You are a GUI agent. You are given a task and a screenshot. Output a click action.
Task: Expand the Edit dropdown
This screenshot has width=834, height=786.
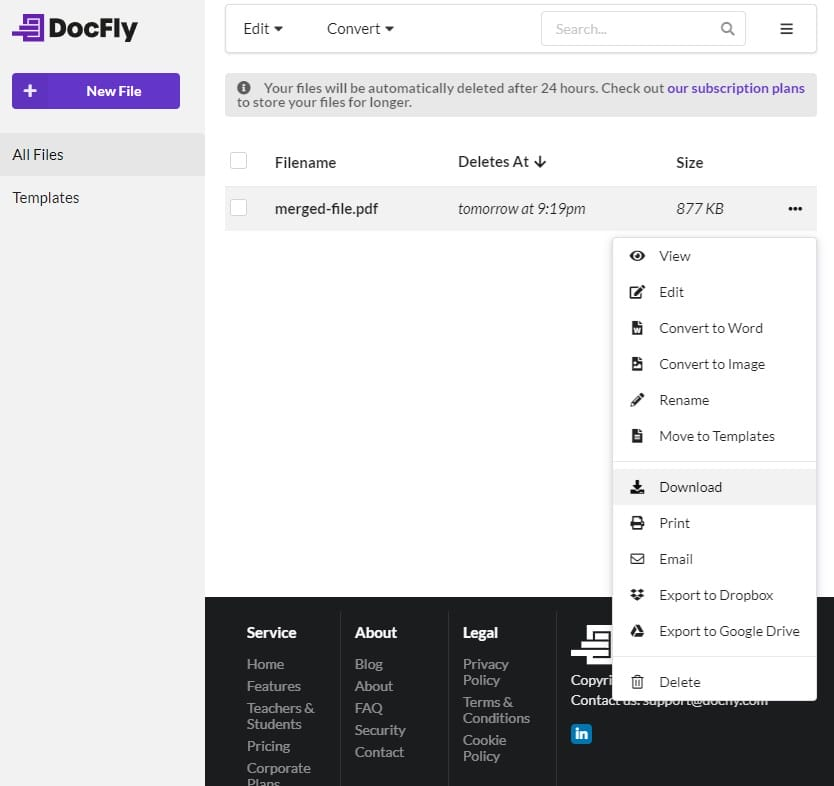(263, 29)
